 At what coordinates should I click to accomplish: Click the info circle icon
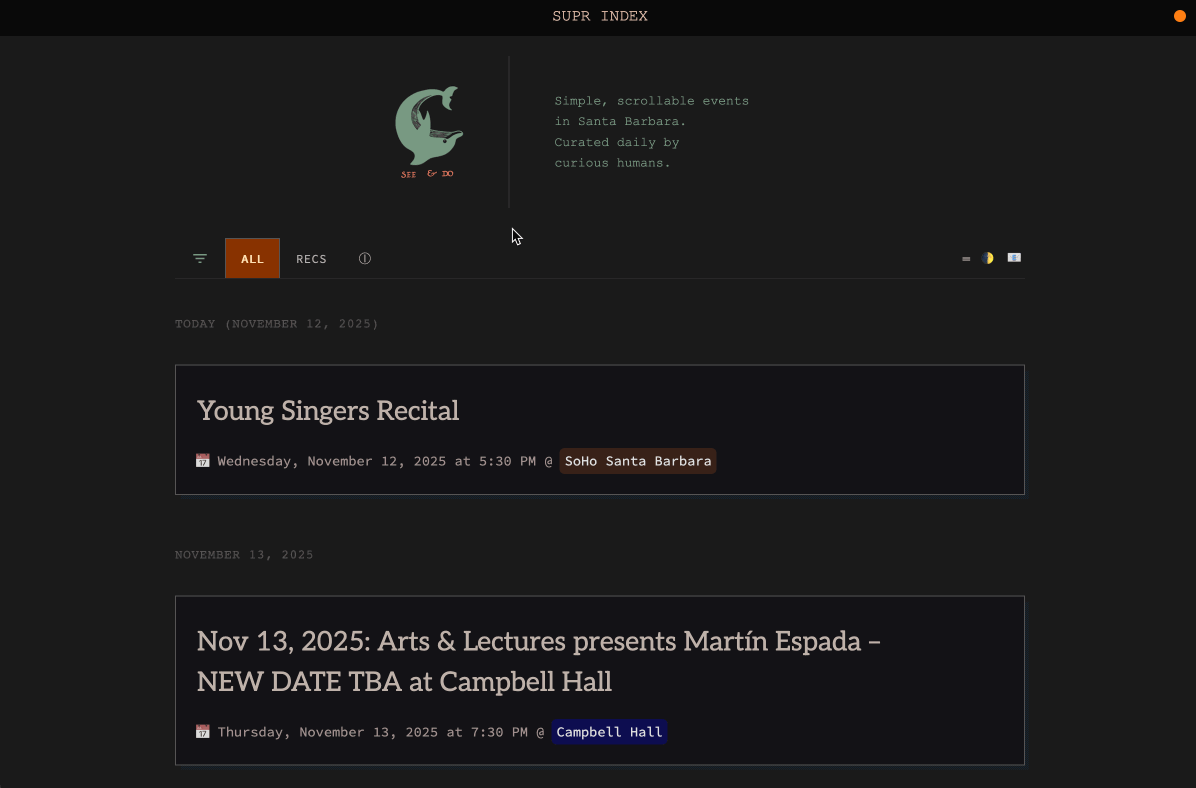coord(365,259)
